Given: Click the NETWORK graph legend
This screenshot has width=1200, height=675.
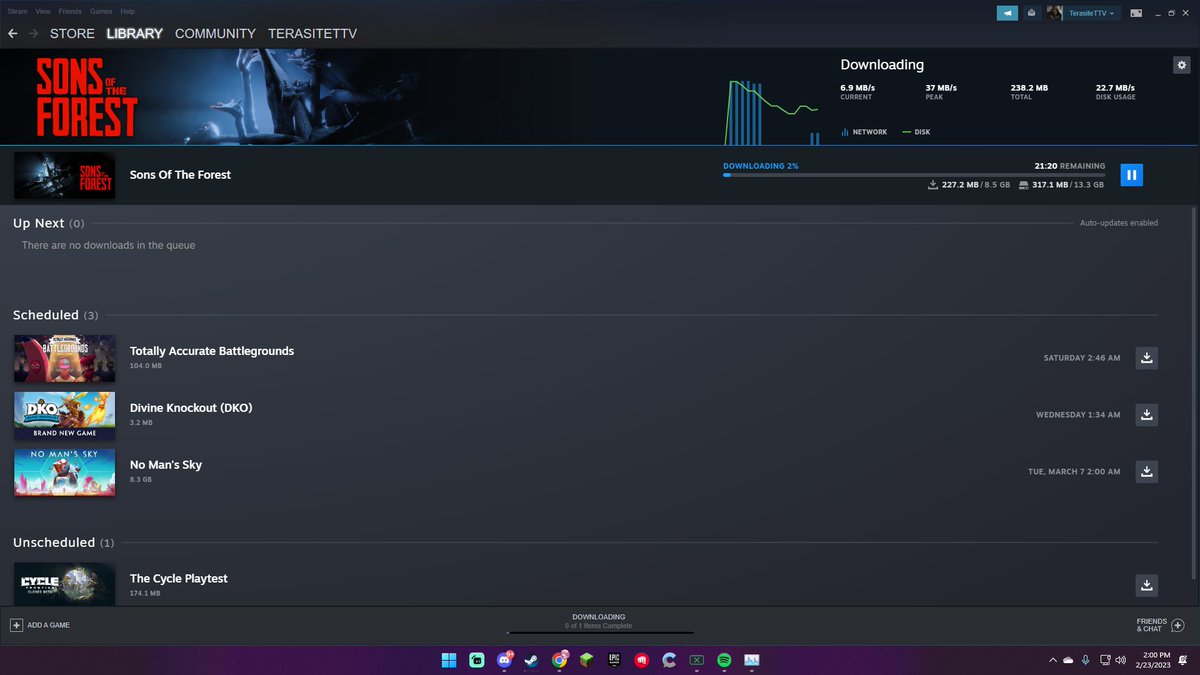Looking at the screenshot, I should point(864,132).
